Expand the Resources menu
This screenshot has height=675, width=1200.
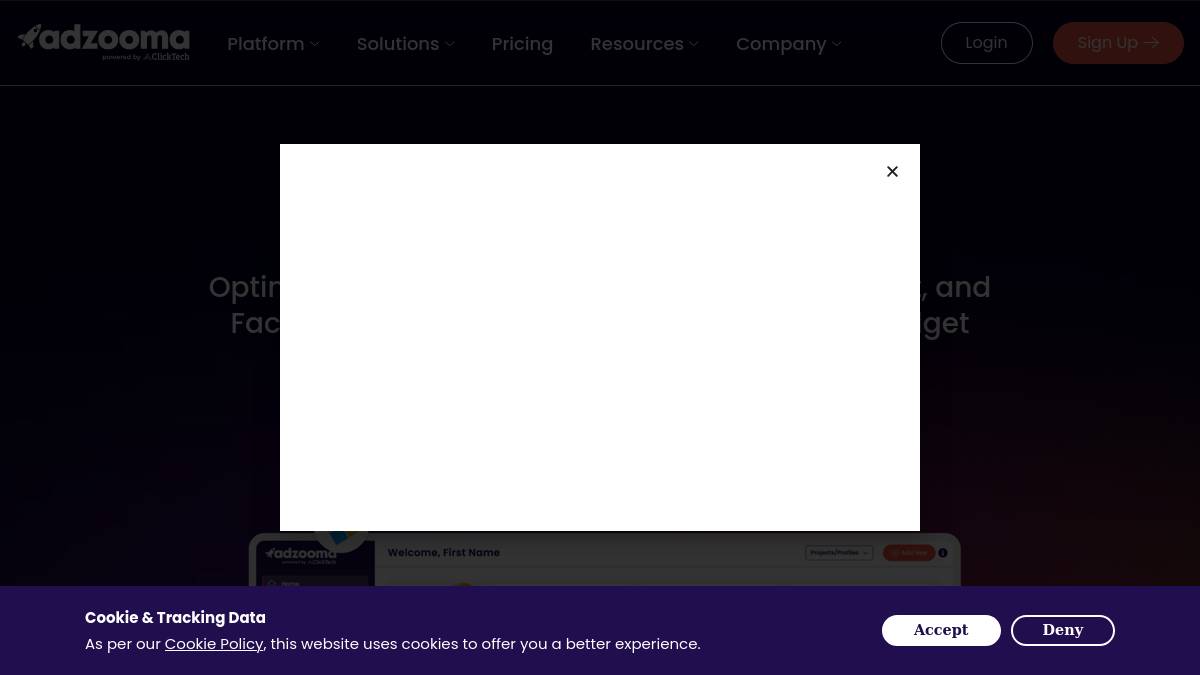point(644,44)
